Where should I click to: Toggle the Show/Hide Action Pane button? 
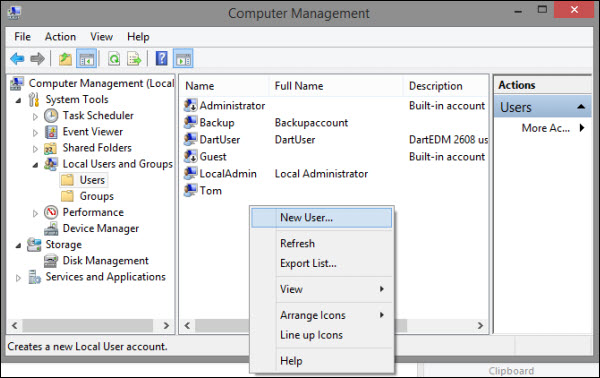tap(183, 59)
